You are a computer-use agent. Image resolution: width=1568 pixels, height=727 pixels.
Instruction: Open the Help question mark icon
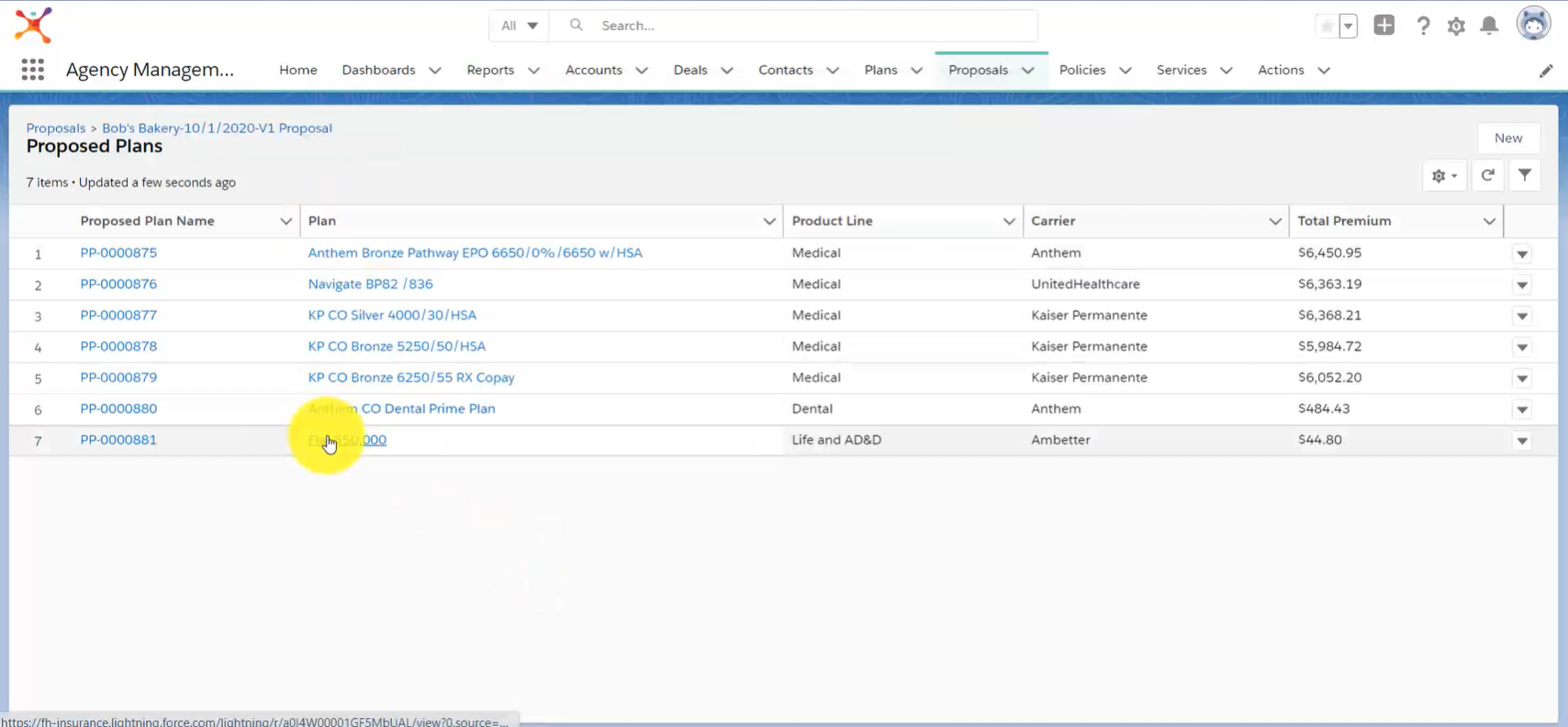pyautogui.click(x=1423, y=26)
